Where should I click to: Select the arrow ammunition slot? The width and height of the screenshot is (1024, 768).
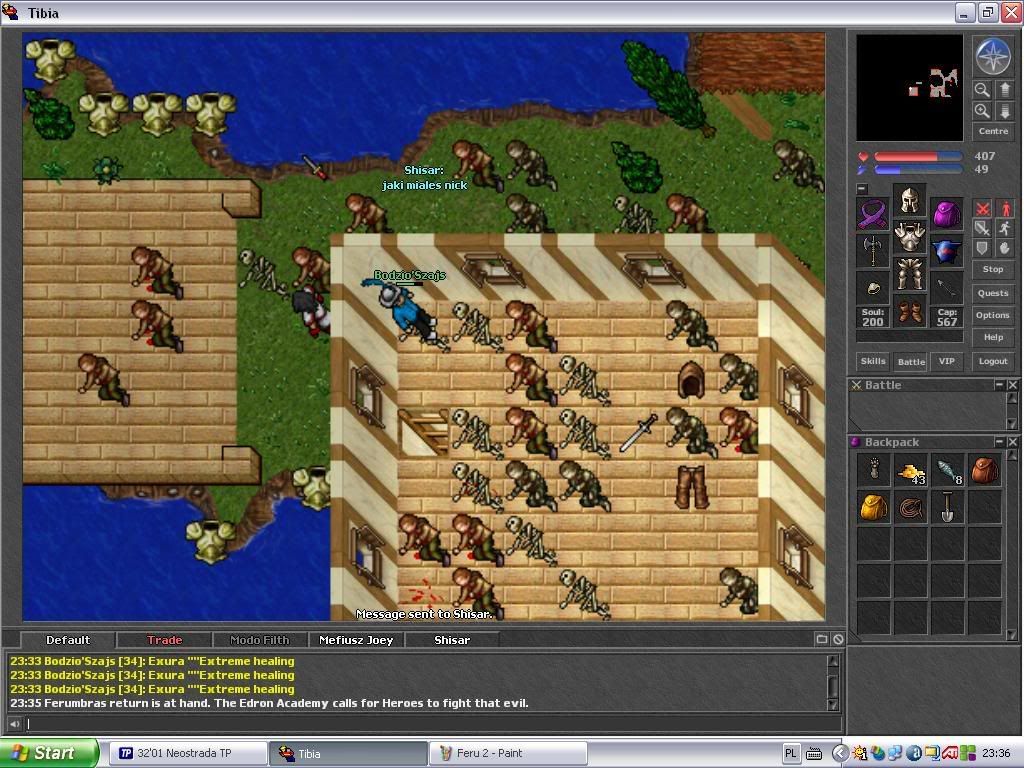pyautogui.click(x=946, y=288)
